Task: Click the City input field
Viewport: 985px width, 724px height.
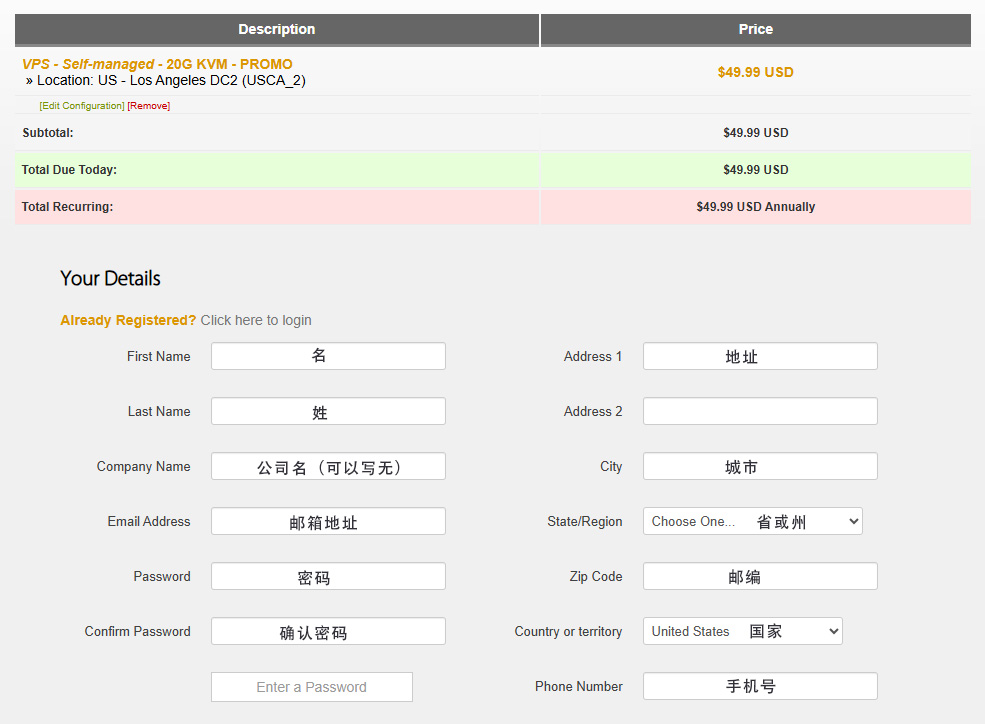Action: click(x=760, y=466)
